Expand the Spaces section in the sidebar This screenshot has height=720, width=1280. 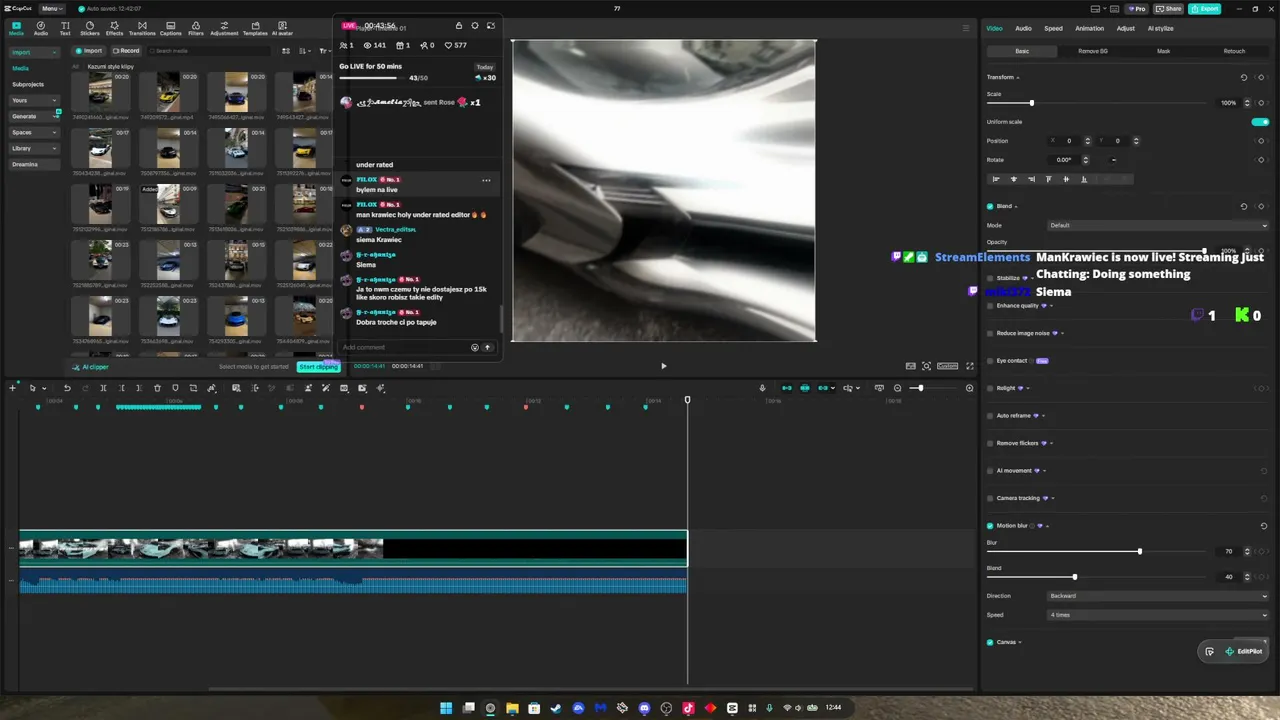click(34, 132)
